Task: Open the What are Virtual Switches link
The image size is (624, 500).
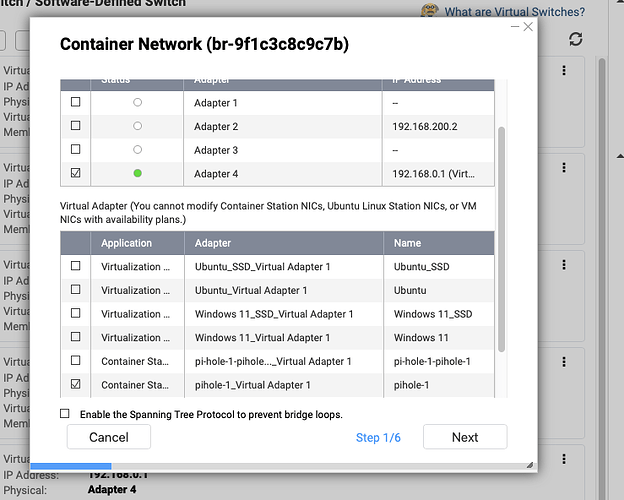Action: [x=514, y=12]
